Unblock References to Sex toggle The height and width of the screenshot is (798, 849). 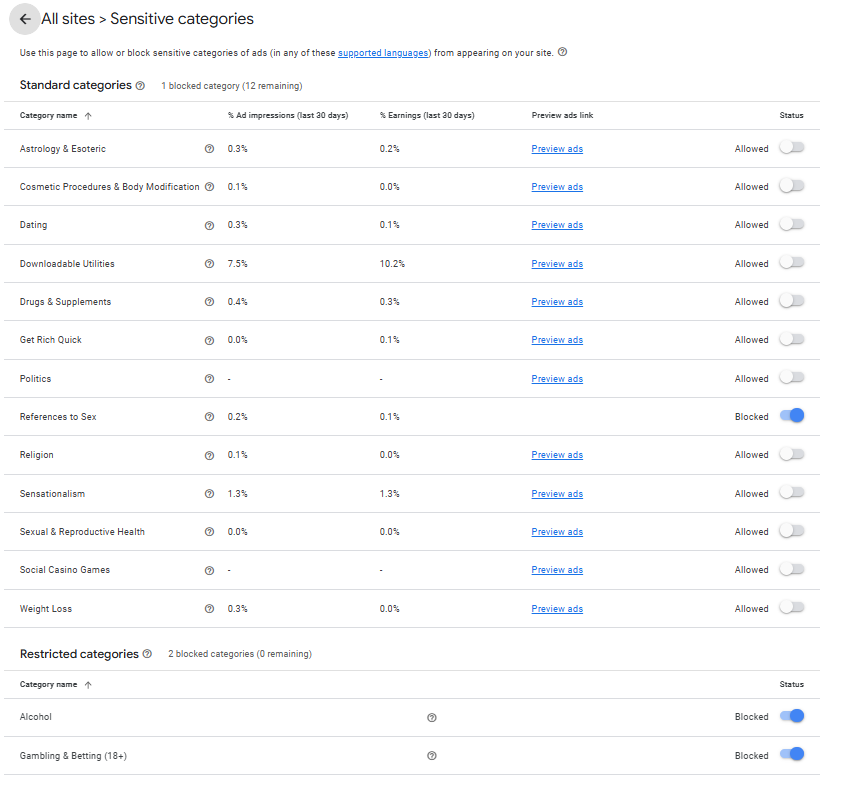click(x=791, y=416)
